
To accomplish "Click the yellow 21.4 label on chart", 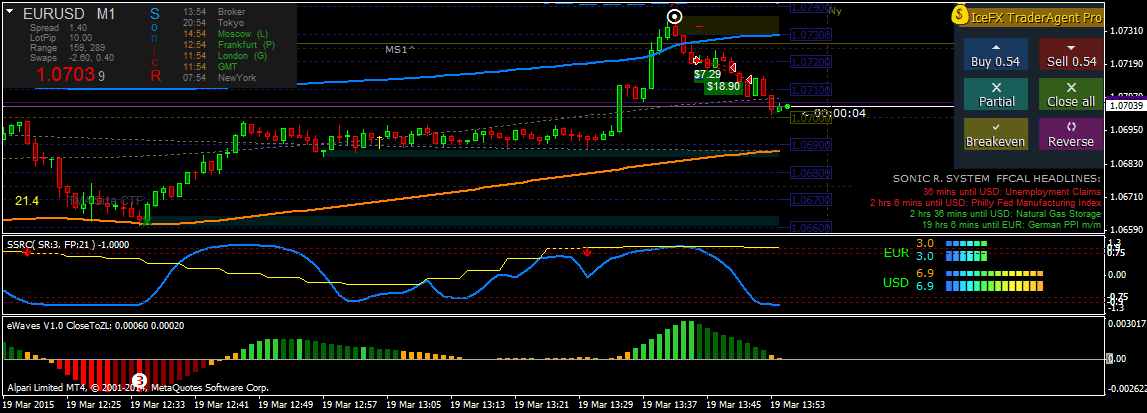I will pos(26,200).
